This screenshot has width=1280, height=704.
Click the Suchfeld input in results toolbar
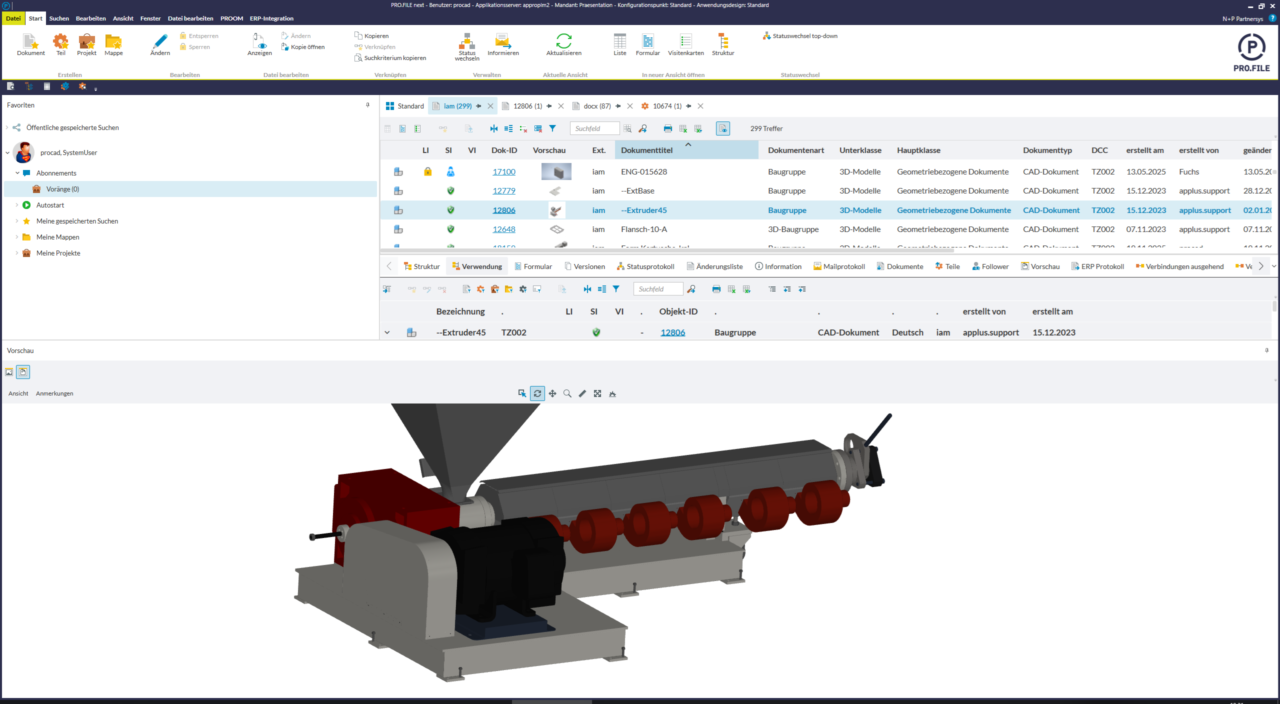pyautogui.click(x=595, y=128)
